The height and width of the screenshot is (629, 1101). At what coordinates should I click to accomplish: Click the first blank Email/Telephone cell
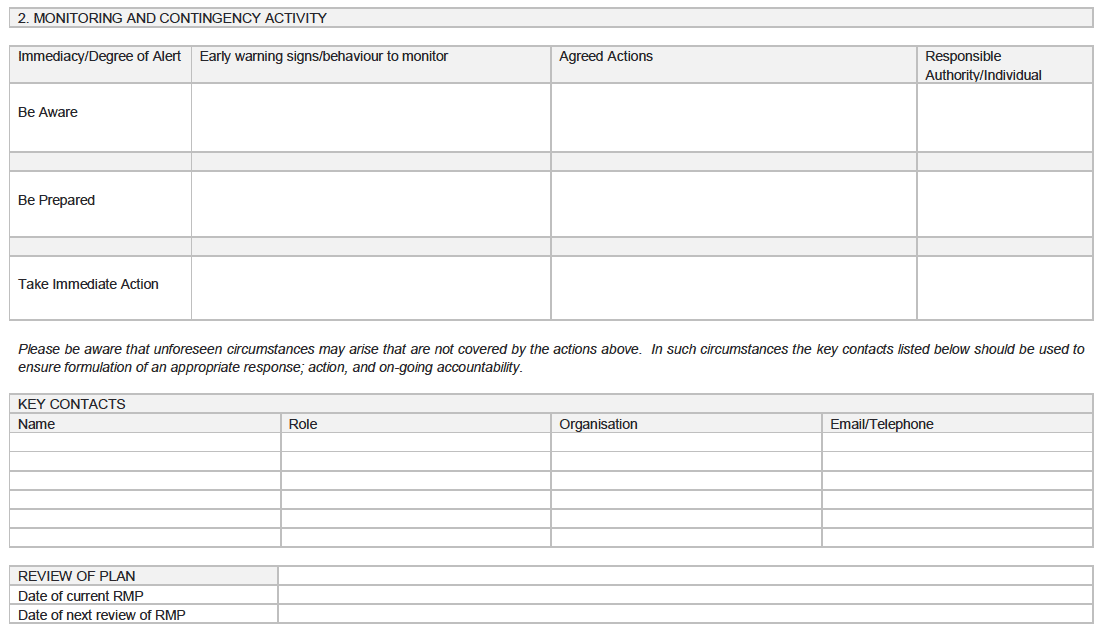957,442
